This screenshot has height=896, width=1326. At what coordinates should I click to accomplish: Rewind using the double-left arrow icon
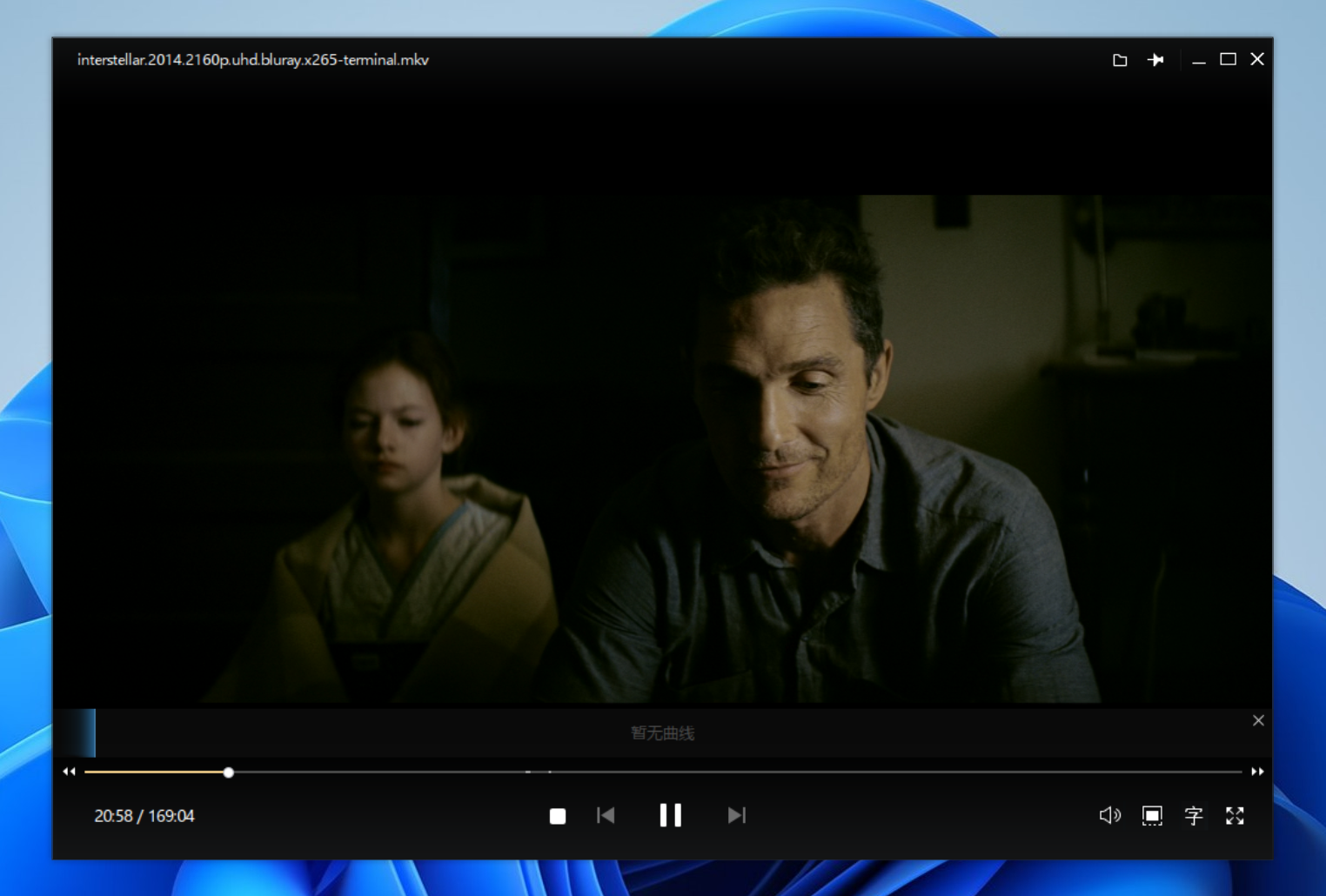(x=70, y=772)
